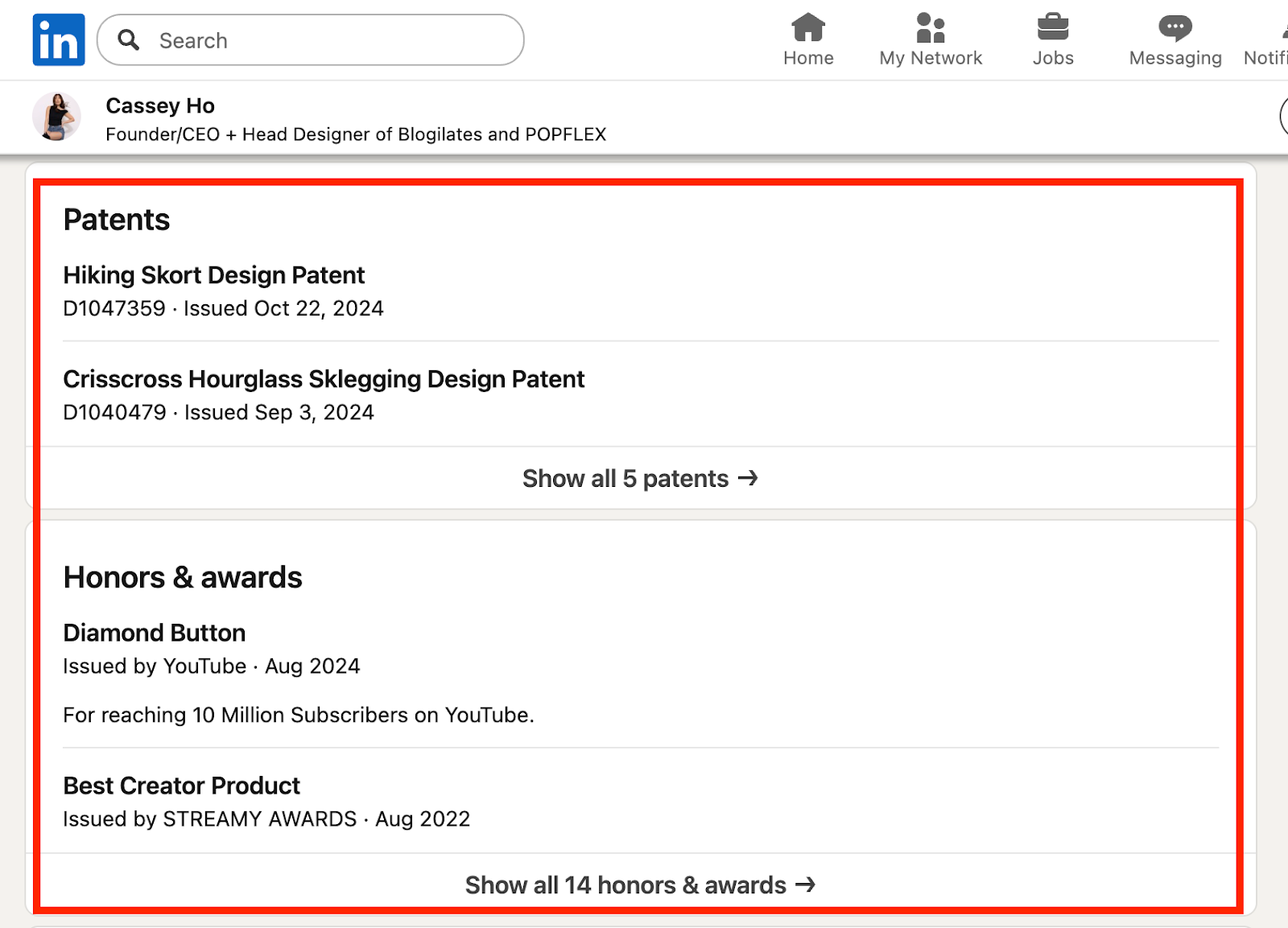Open Jobs briefcase icon
The image size is (1288, 928).
(x=1052, y=28)
